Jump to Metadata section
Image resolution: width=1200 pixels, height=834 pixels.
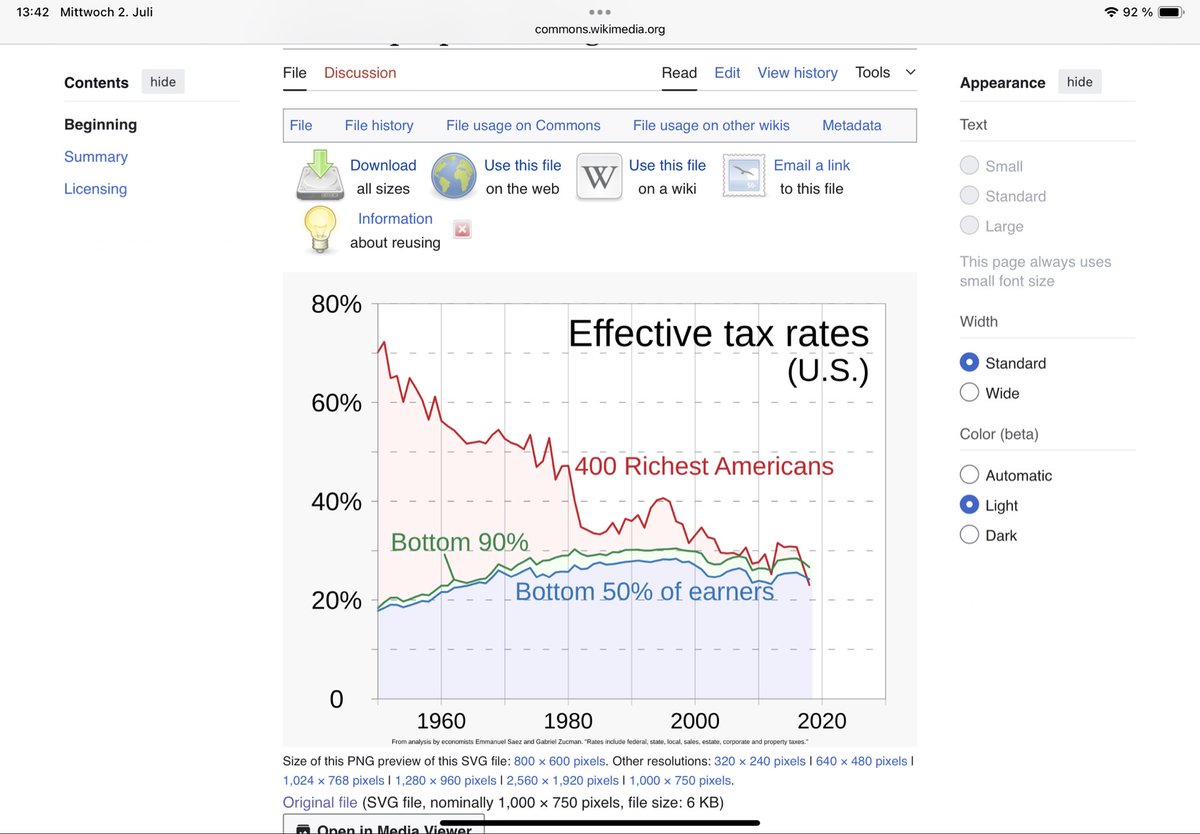[852, 125]
